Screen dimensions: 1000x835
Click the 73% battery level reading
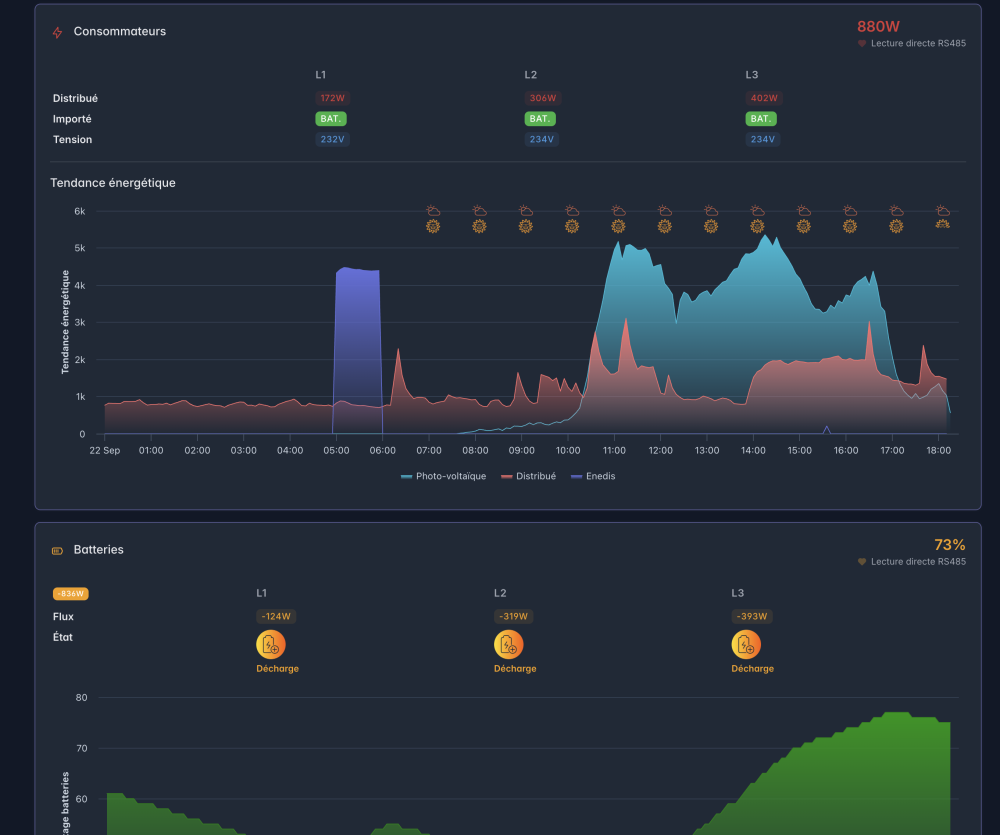tap(950, 545)
